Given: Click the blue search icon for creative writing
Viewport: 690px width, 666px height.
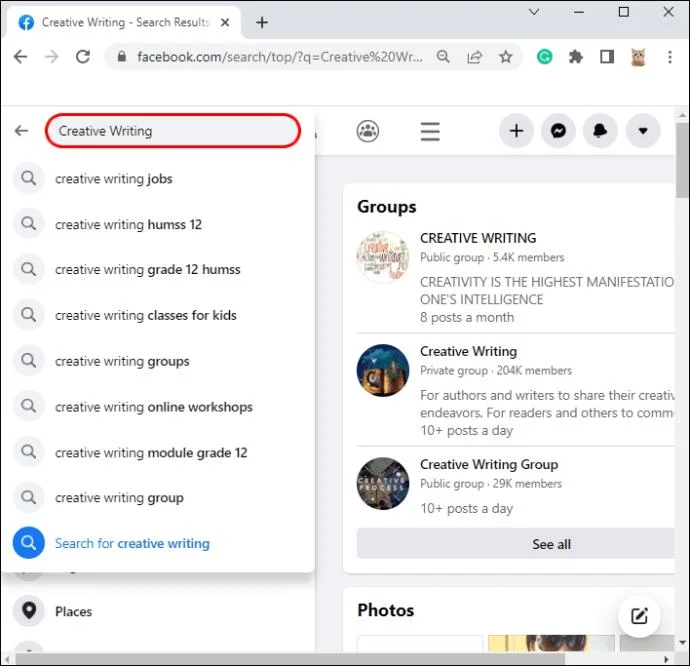Looking at the screenshot, I should pos(29,543).
